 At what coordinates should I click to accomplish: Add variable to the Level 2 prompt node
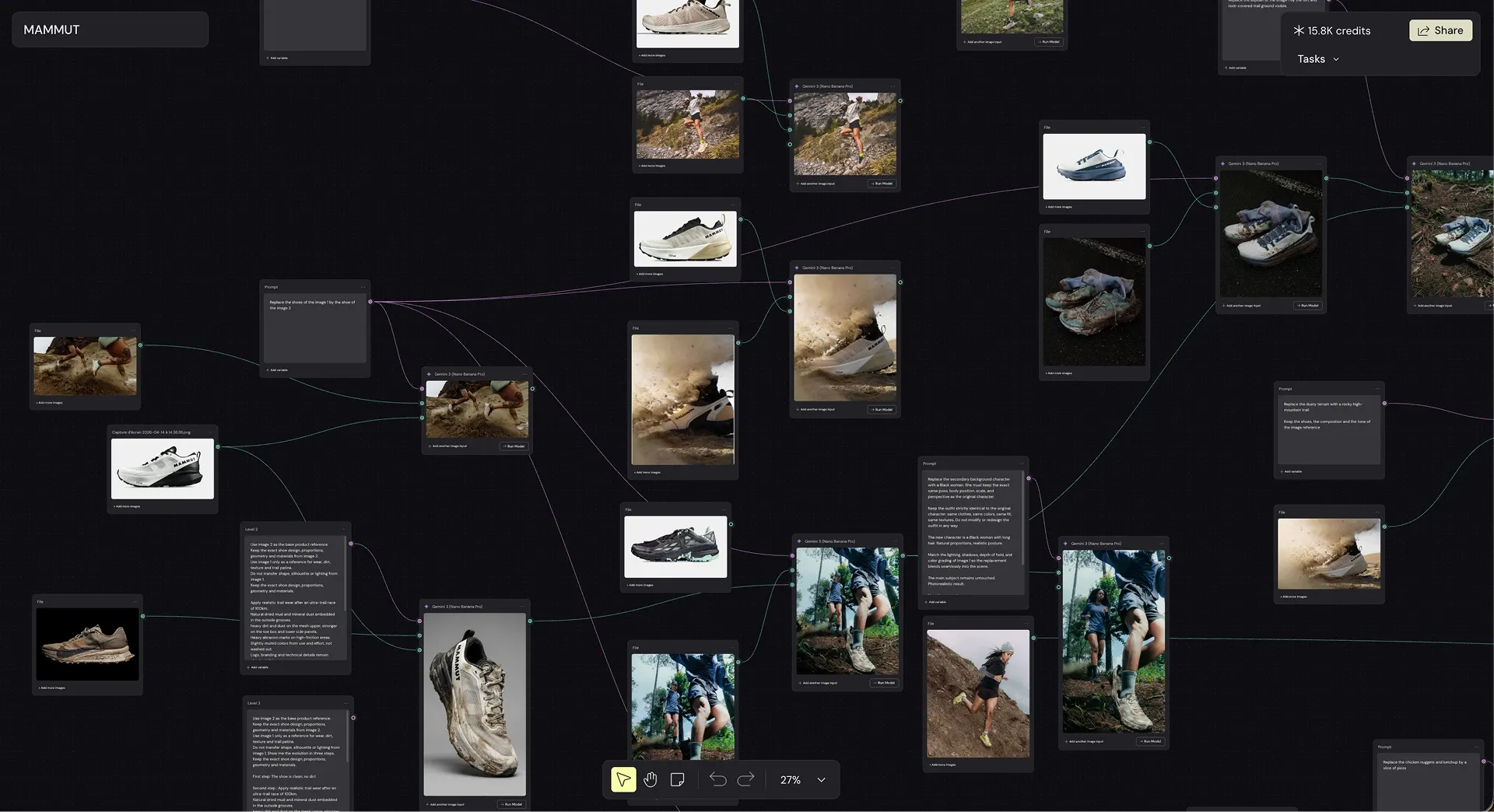tap(258, 667)
